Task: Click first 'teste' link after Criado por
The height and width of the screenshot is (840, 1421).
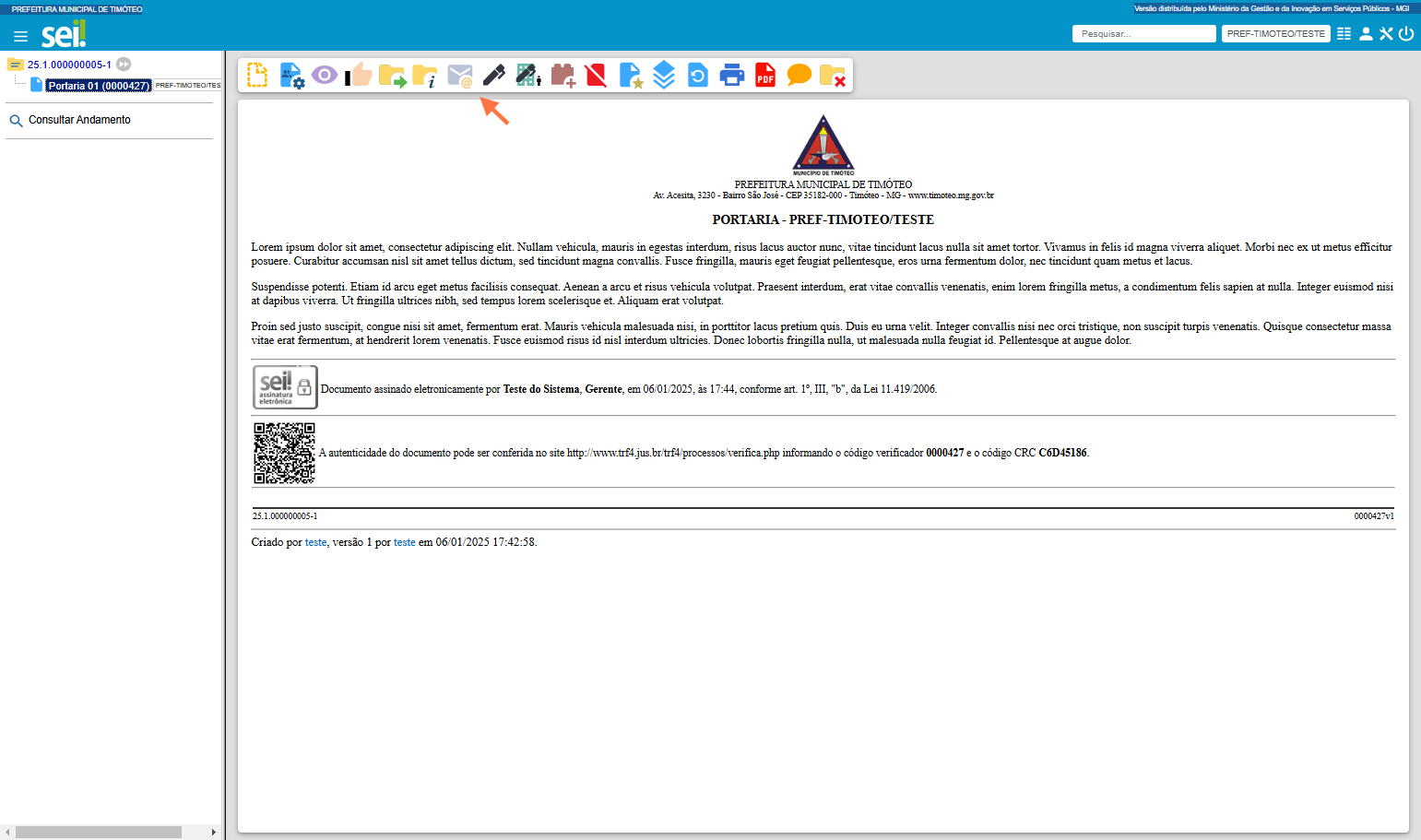Action: 316,542
